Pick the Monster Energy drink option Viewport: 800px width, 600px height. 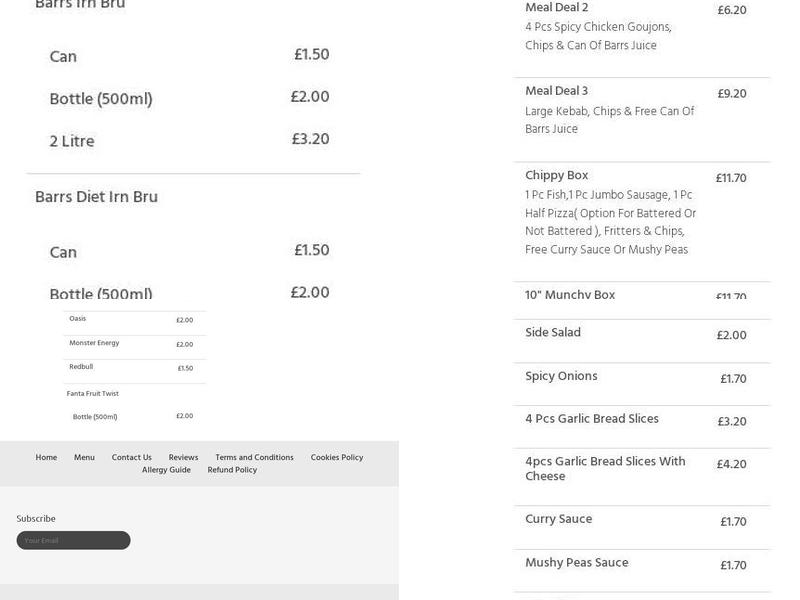click(95, 344)
